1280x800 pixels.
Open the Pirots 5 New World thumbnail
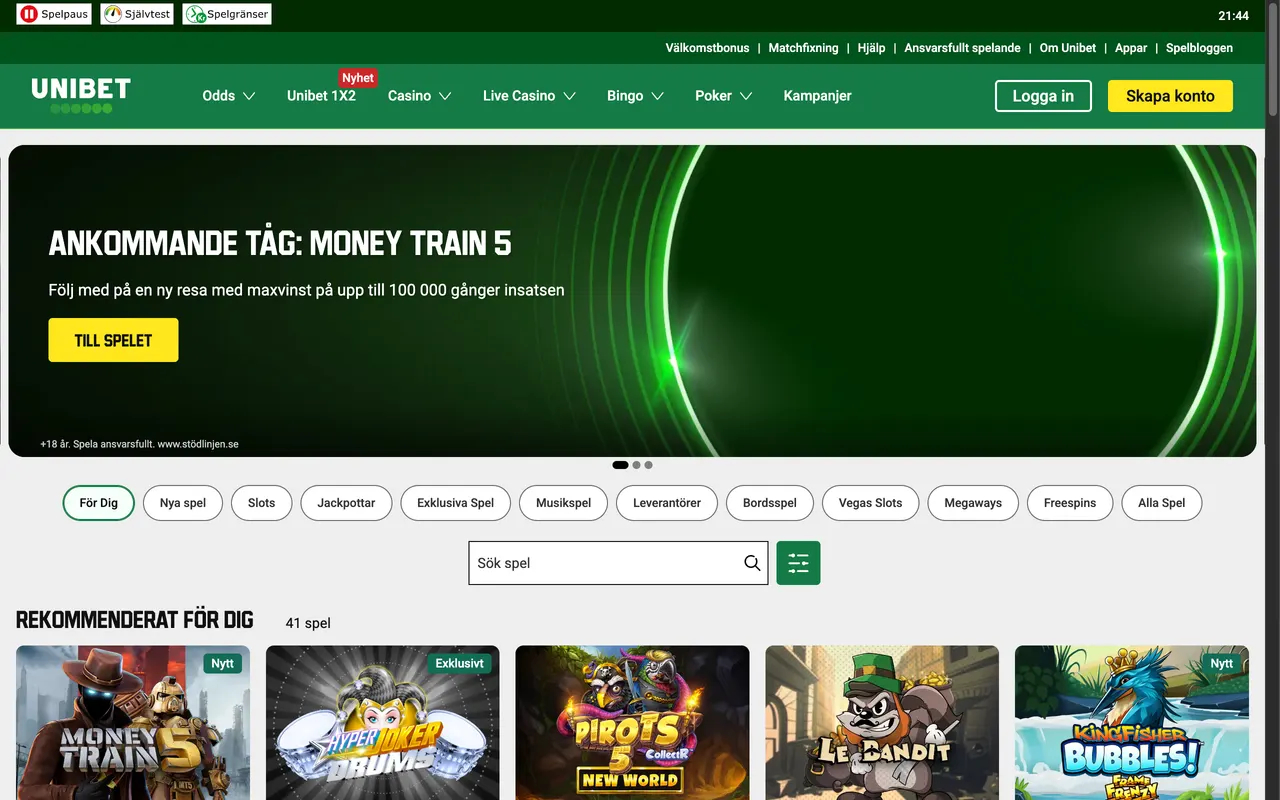coord(632,722)
